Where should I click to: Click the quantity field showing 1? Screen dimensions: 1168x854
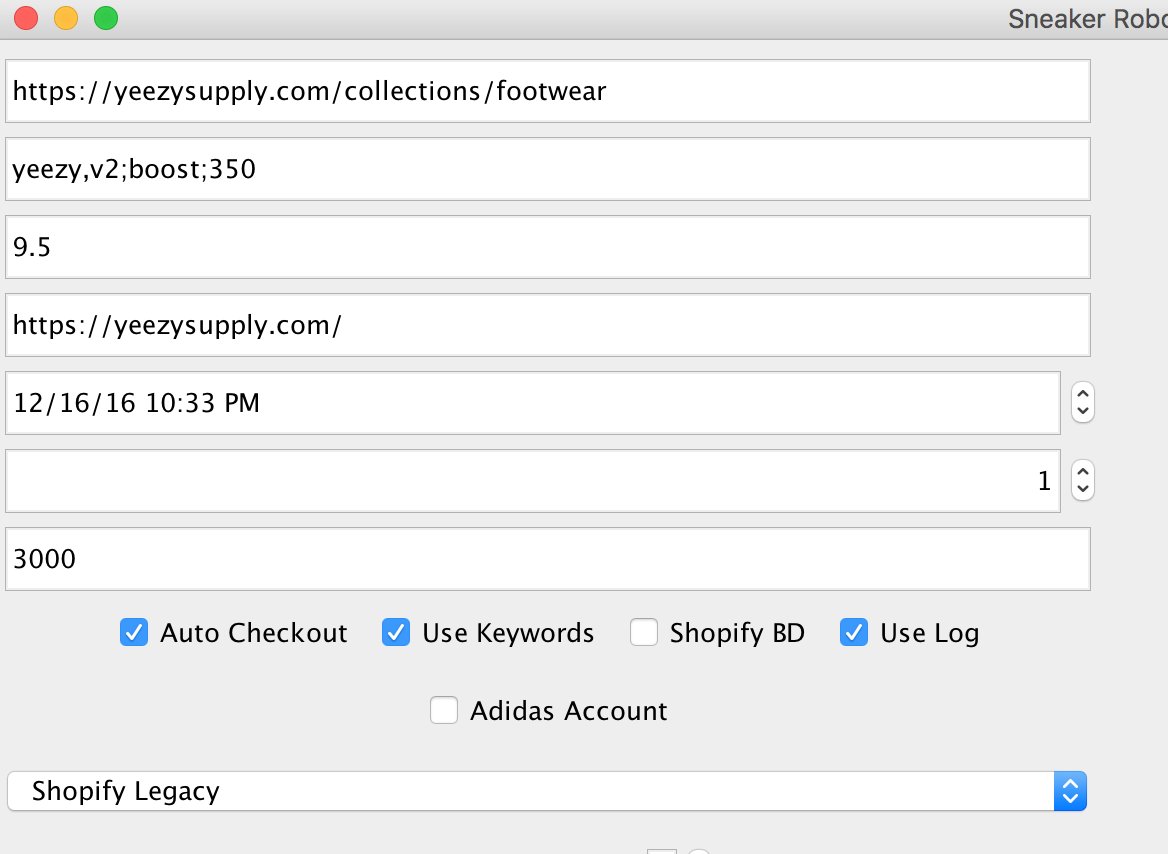[533, 481]
